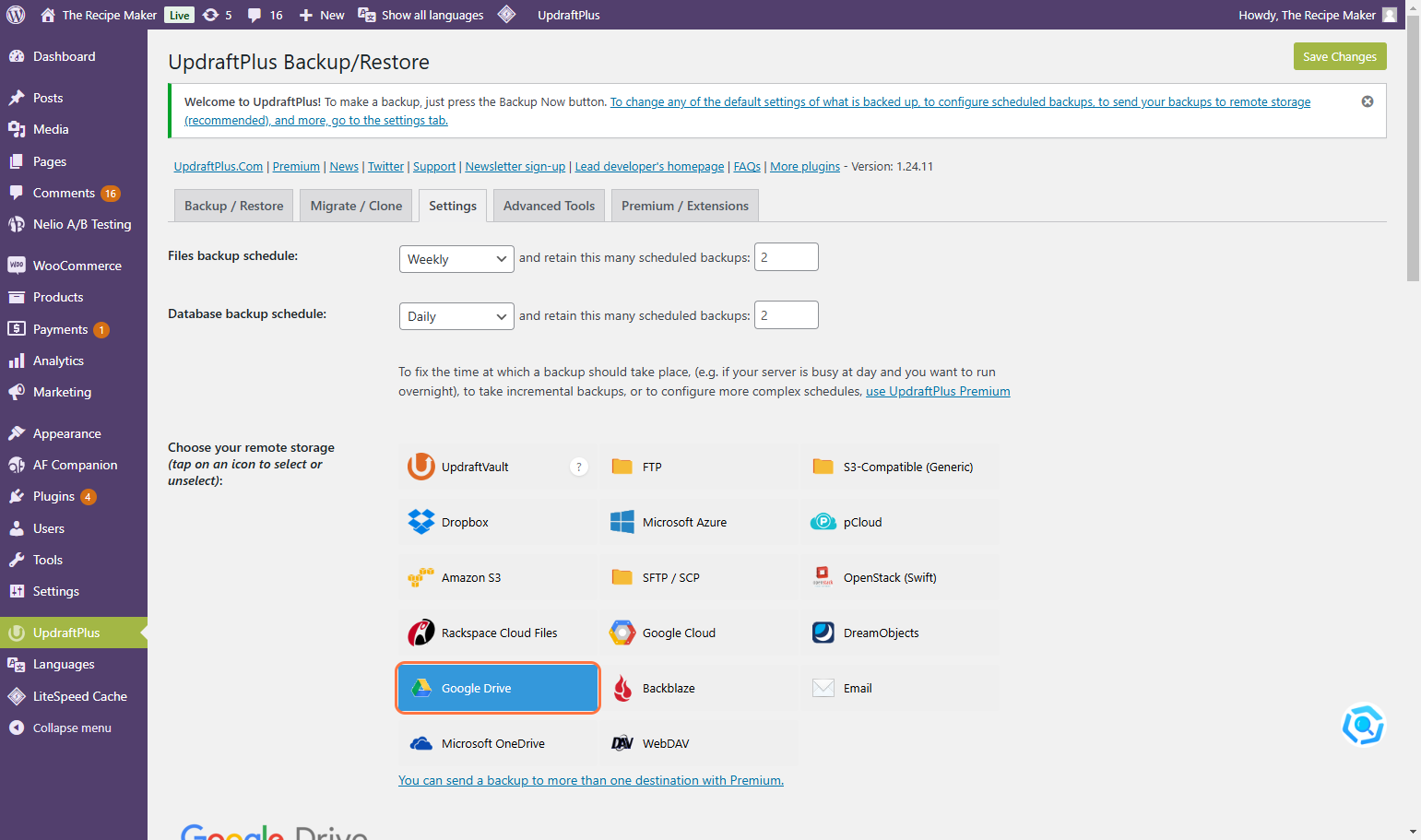Click the UpdraftVault help question mark
This screenshot has height=840, width=1421.
click(x=579, y=467)
